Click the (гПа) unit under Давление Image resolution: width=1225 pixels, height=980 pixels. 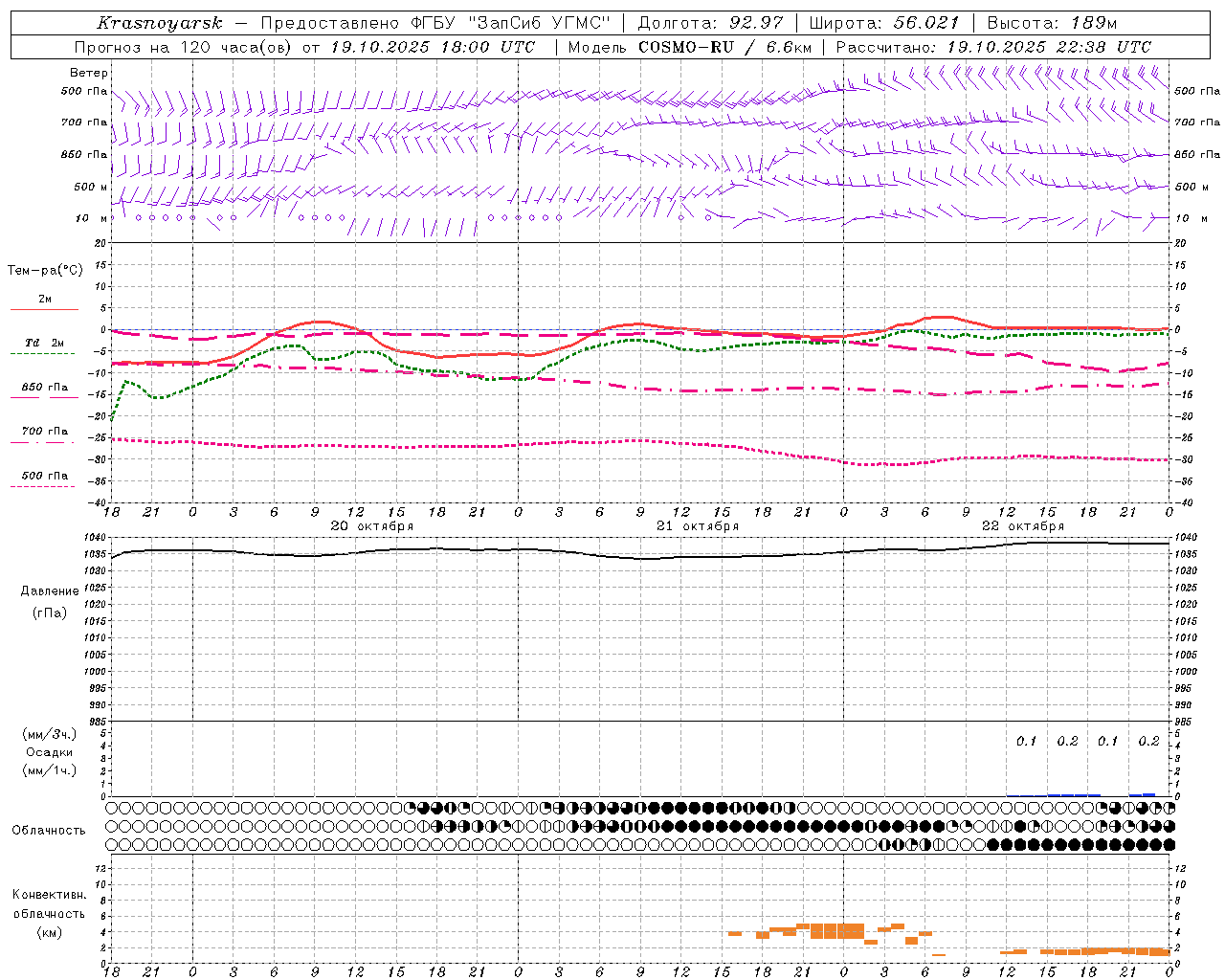(50, 613)
